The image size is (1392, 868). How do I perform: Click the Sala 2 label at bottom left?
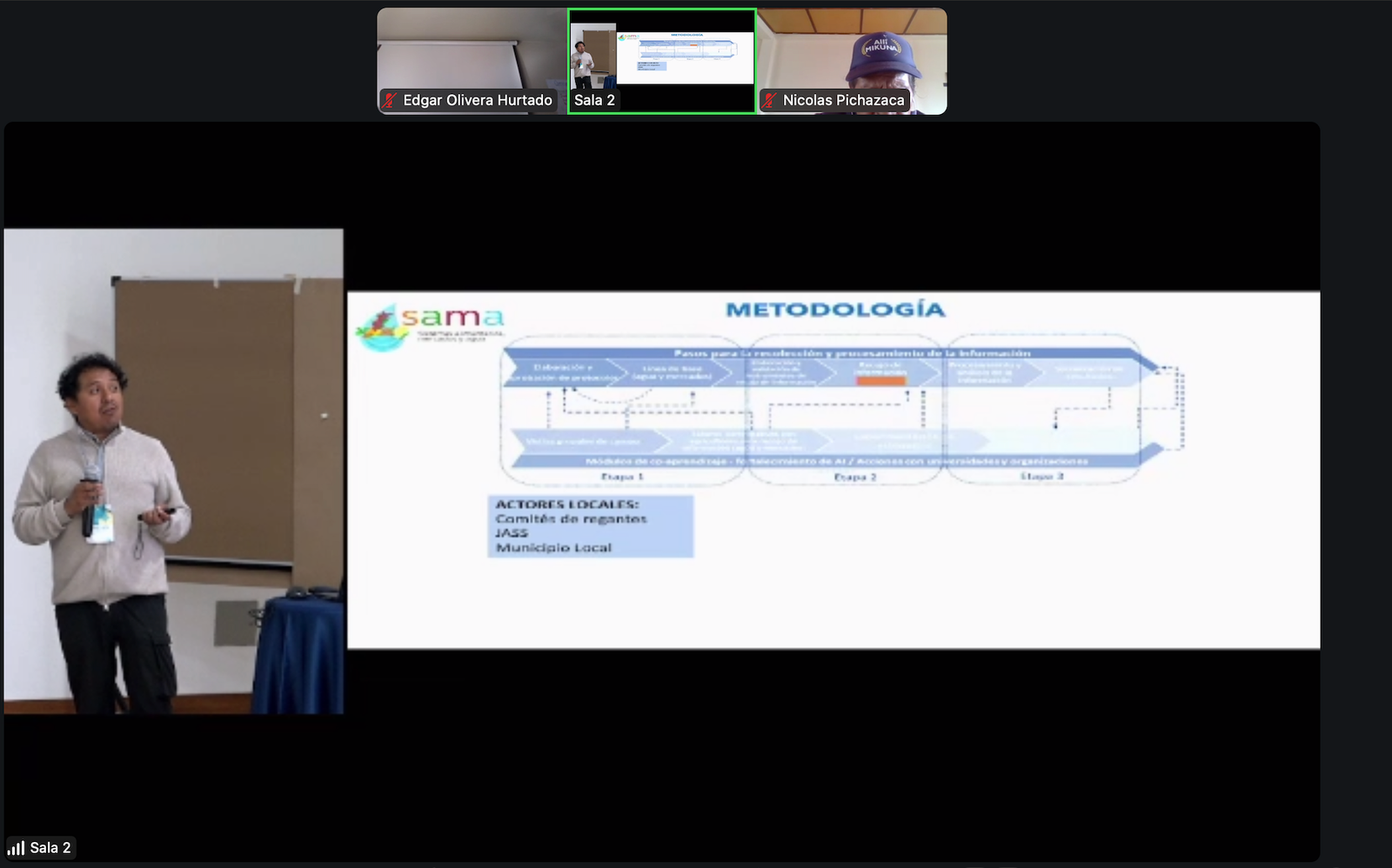tap(50, 848)
